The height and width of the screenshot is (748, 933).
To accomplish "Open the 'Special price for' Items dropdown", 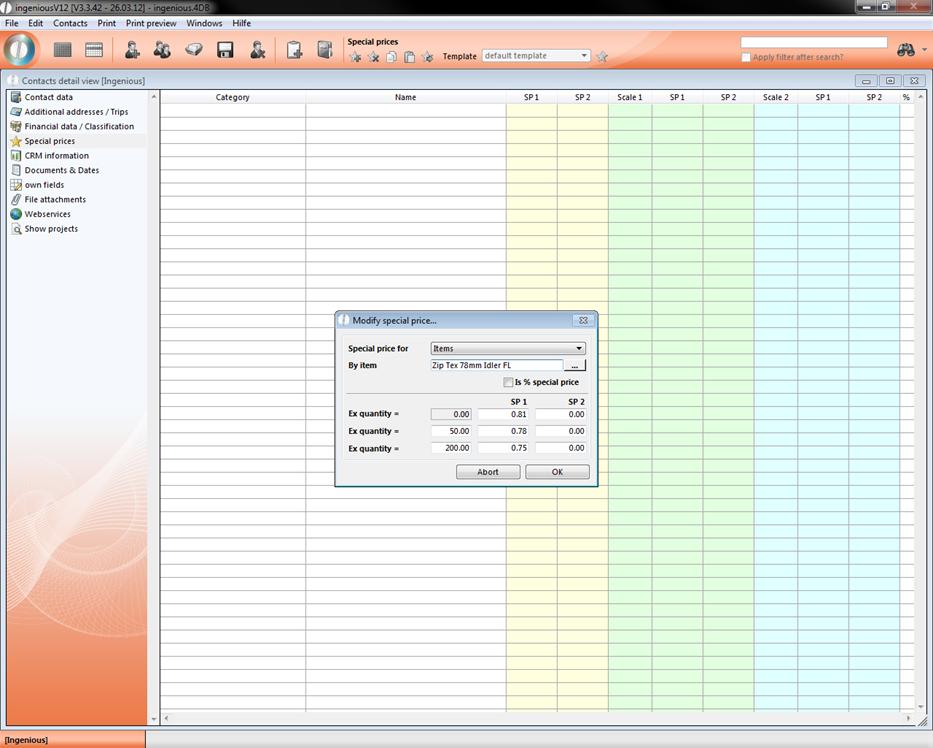I will pyautogui.click(x=508, y=349).
